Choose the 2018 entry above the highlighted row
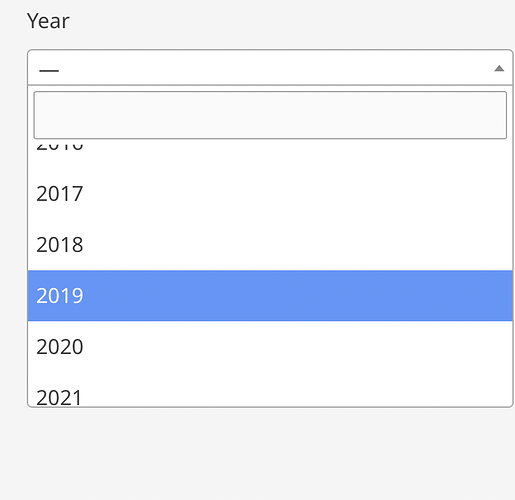Image resolution: width=515 pixels, height=500 pixels. click(270, 245)
